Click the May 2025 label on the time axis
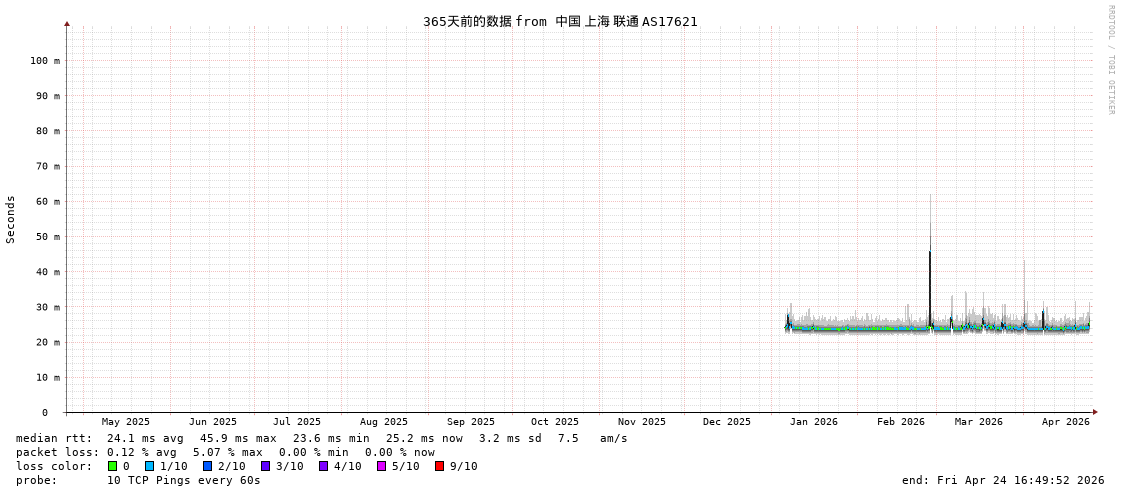The width and height of the screenshot is (1121, 494). 125,422
